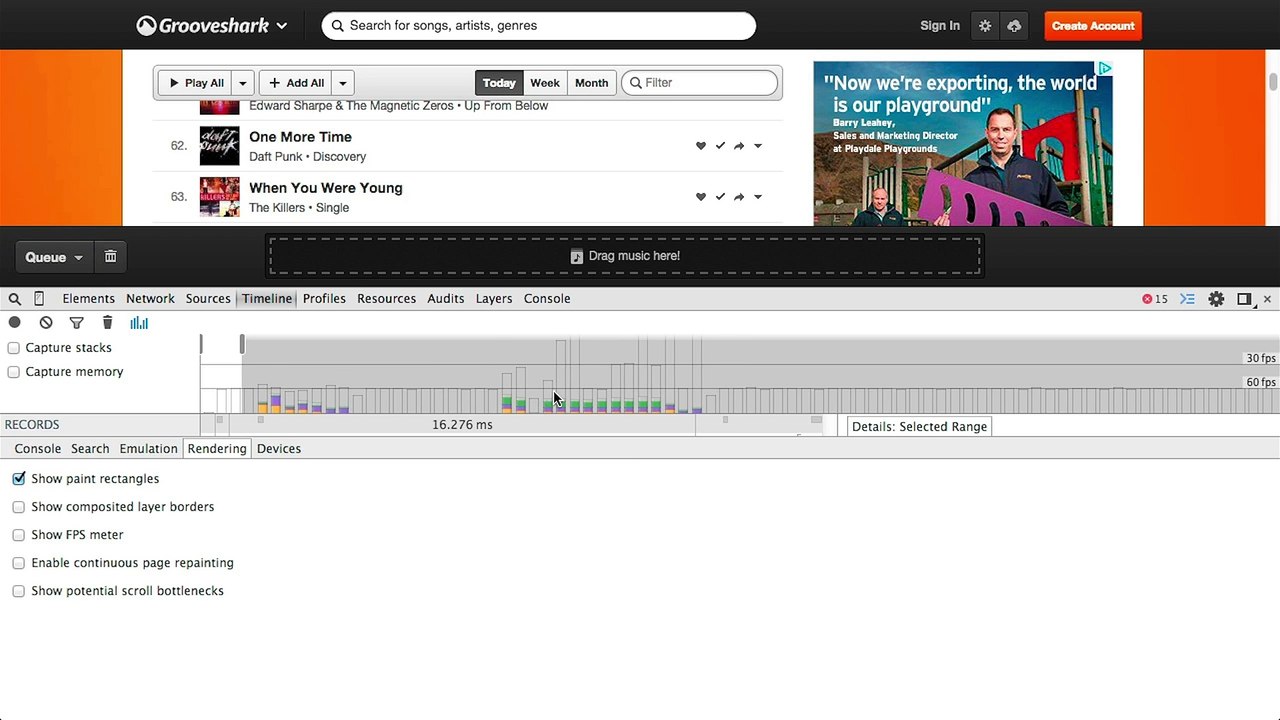Click the Sign In link
1280x720 pixels.
[x=940, y=26]
